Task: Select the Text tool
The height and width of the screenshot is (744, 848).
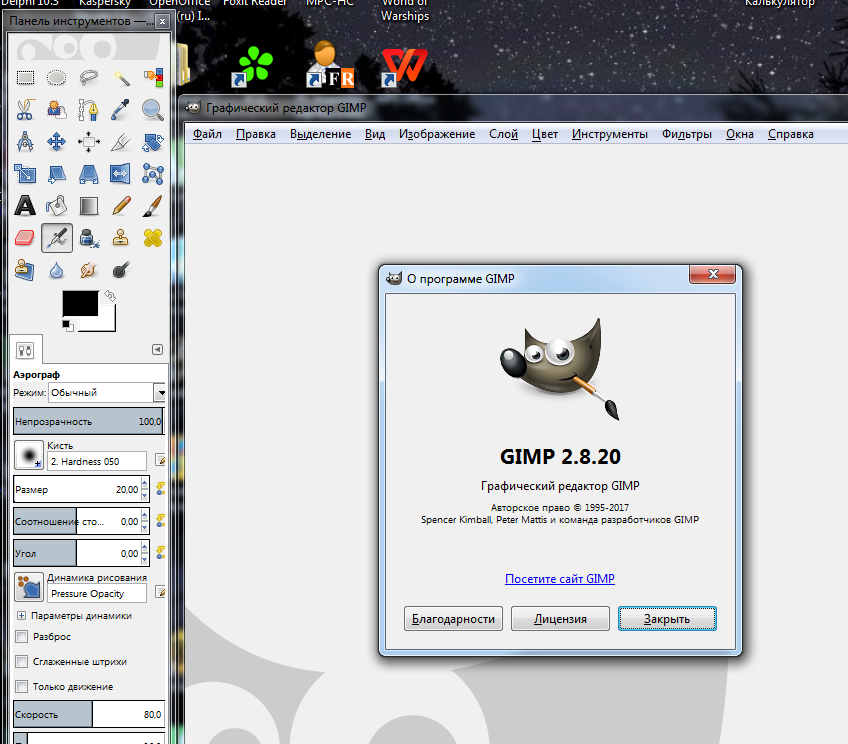Action: pos(25,206)
